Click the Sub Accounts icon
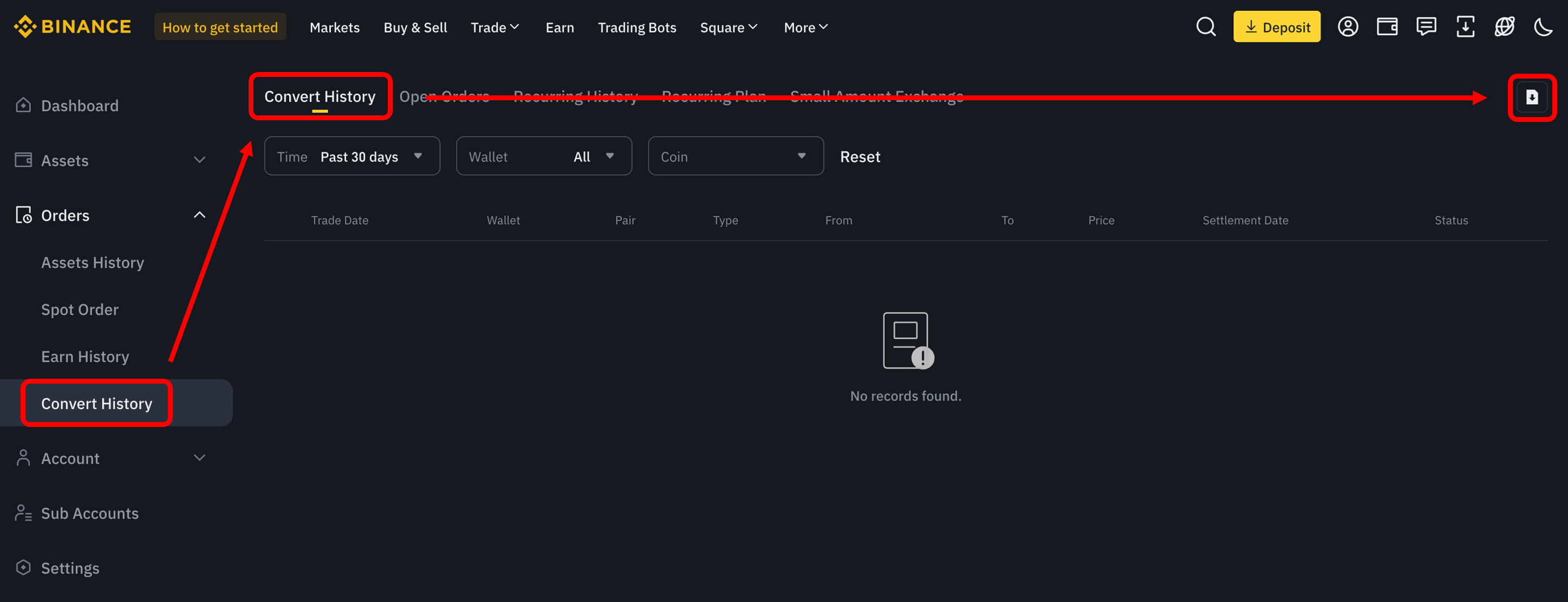 [23, 513]
